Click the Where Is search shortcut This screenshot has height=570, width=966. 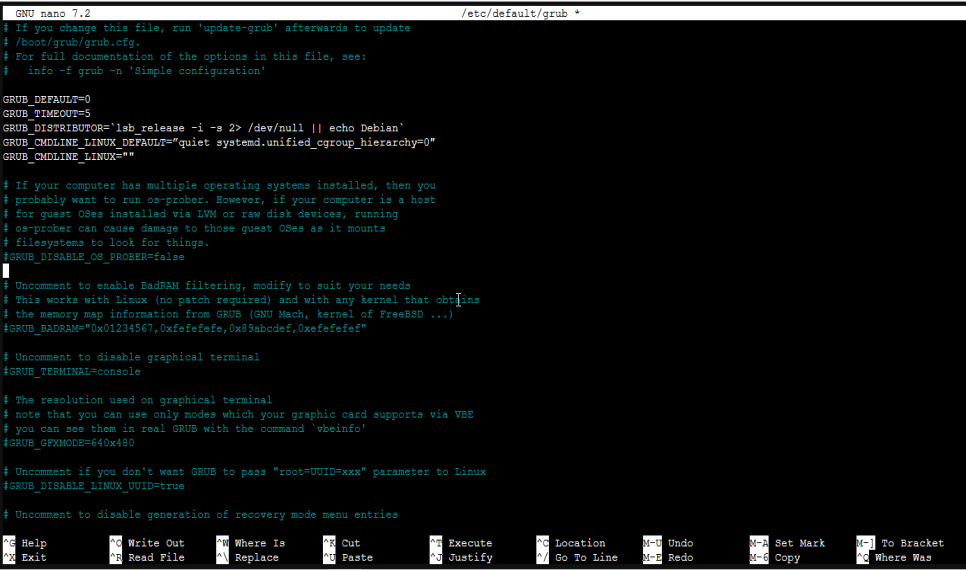tap(259, 543)
